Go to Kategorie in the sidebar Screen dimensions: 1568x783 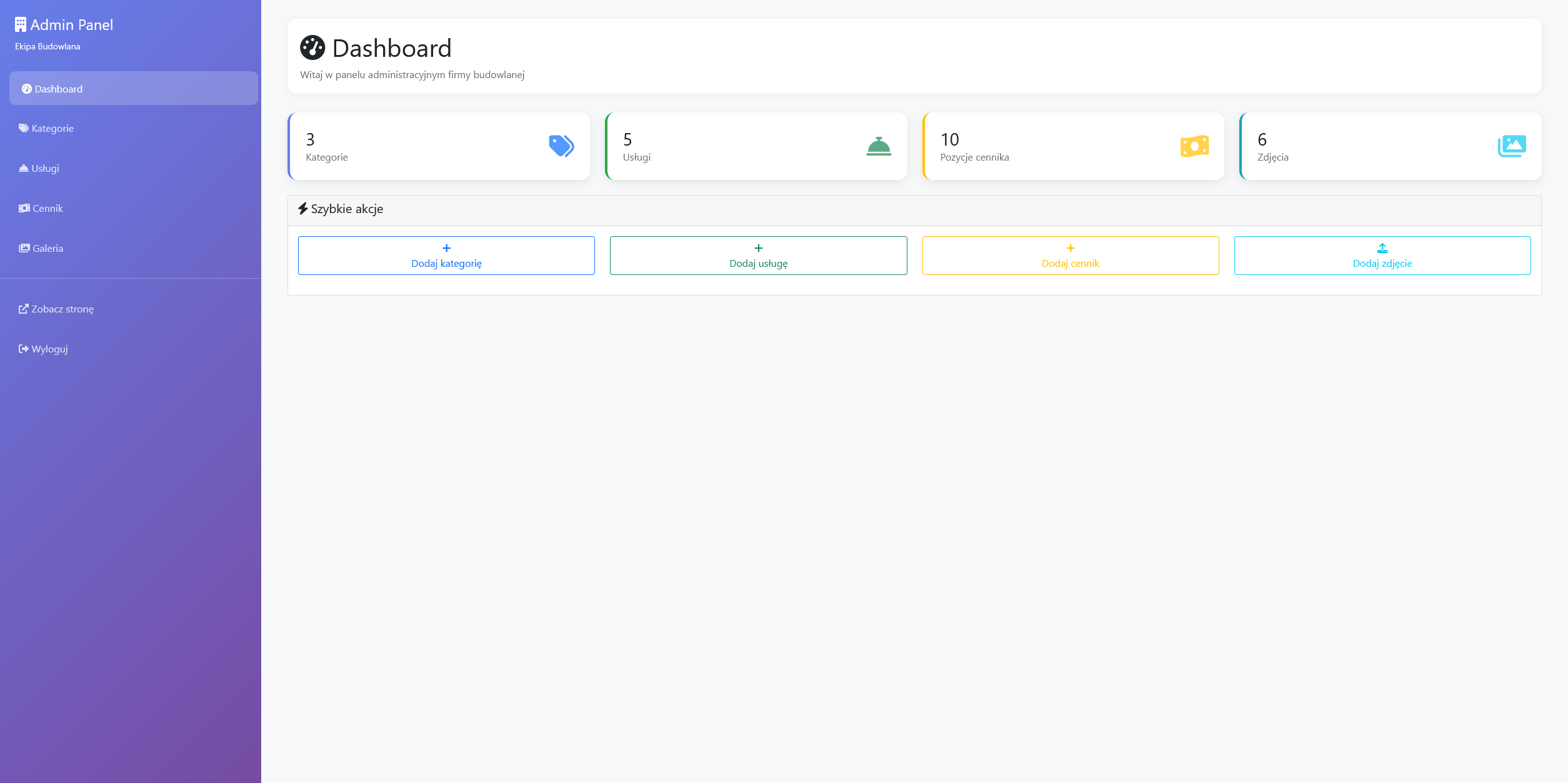point(52,128)
